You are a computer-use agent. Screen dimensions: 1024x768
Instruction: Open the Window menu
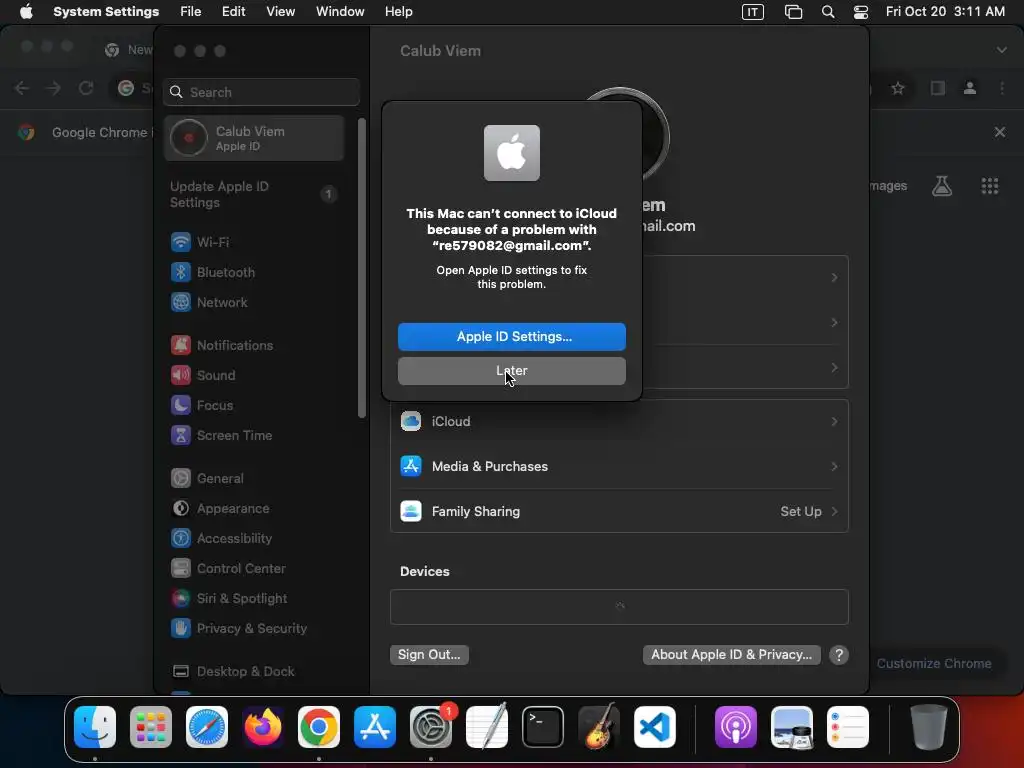tap(340, 12)
